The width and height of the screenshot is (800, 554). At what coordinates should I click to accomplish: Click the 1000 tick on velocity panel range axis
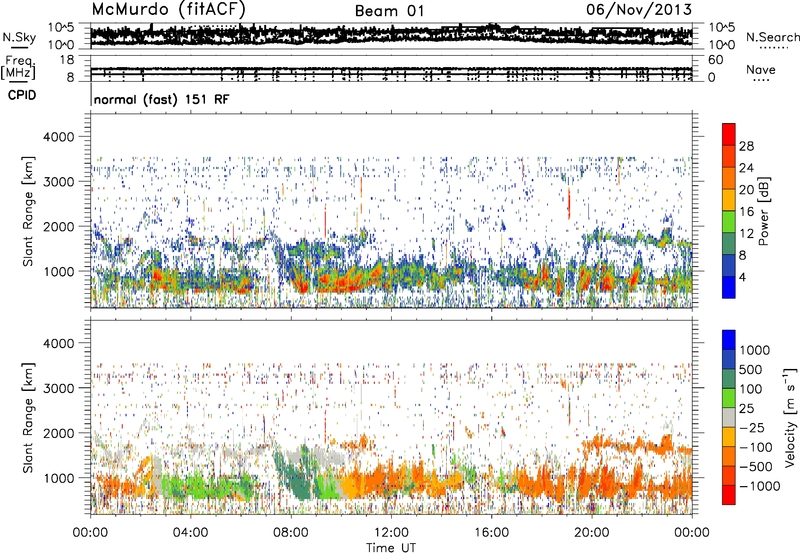coord(59,478)
